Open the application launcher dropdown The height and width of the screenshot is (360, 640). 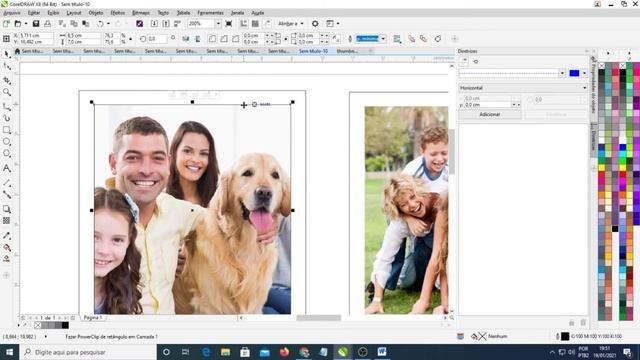coord(338,24)
